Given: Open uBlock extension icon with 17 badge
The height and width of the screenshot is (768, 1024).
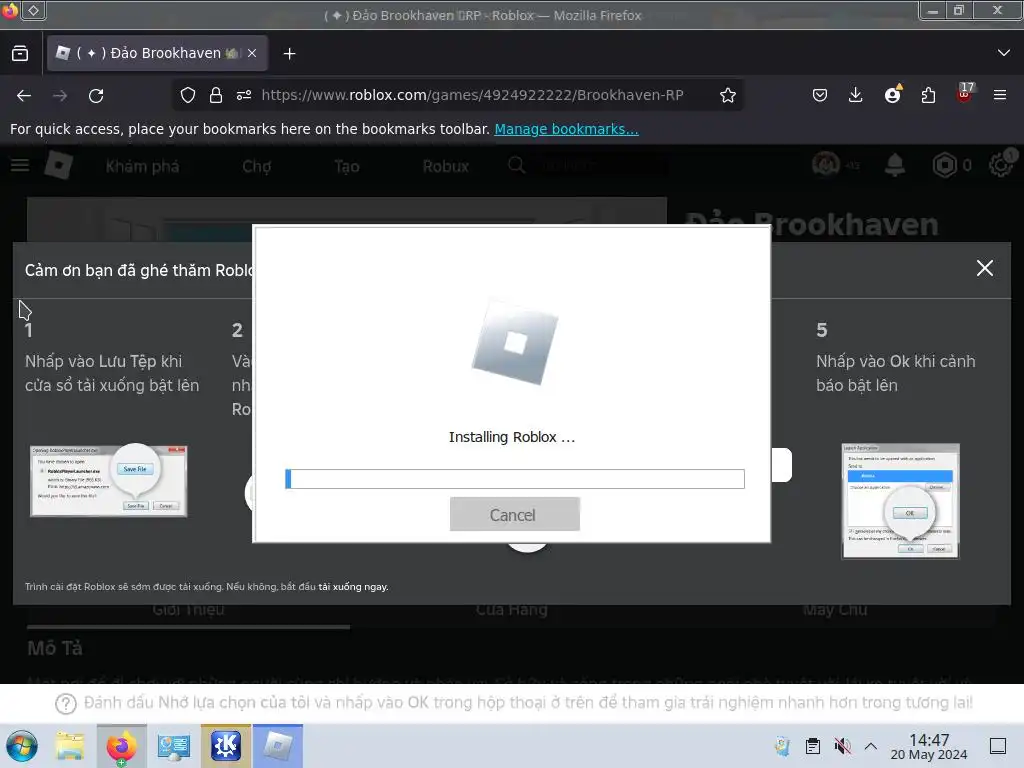Looking at the screenshot, I should click(965, 93).
